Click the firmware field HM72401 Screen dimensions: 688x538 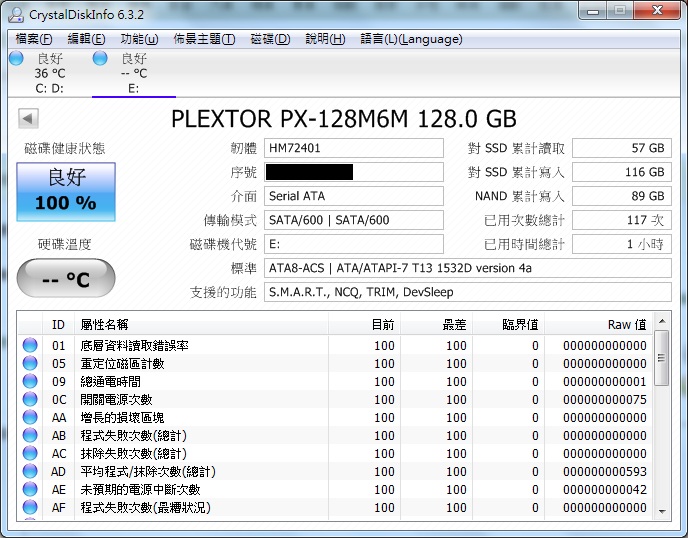tap(354, 148)
